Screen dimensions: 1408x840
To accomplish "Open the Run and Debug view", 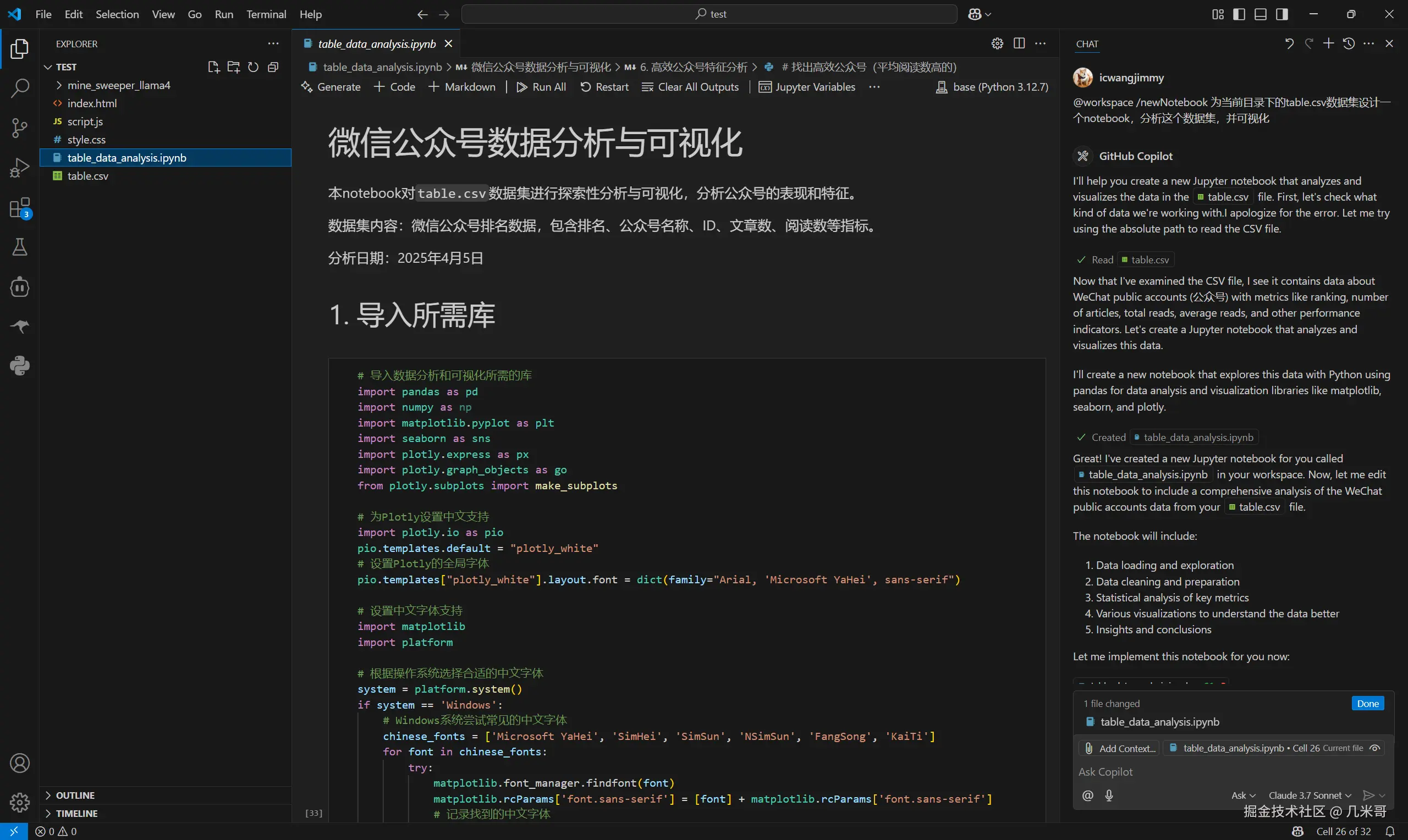I will point(20,168).
